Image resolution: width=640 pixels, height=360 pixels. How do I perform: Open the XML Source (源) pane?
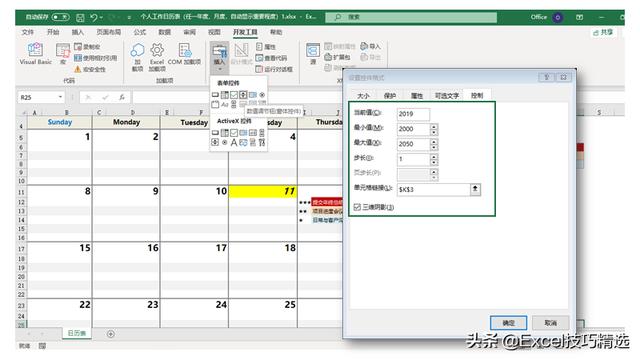click(x=313, y=54)
